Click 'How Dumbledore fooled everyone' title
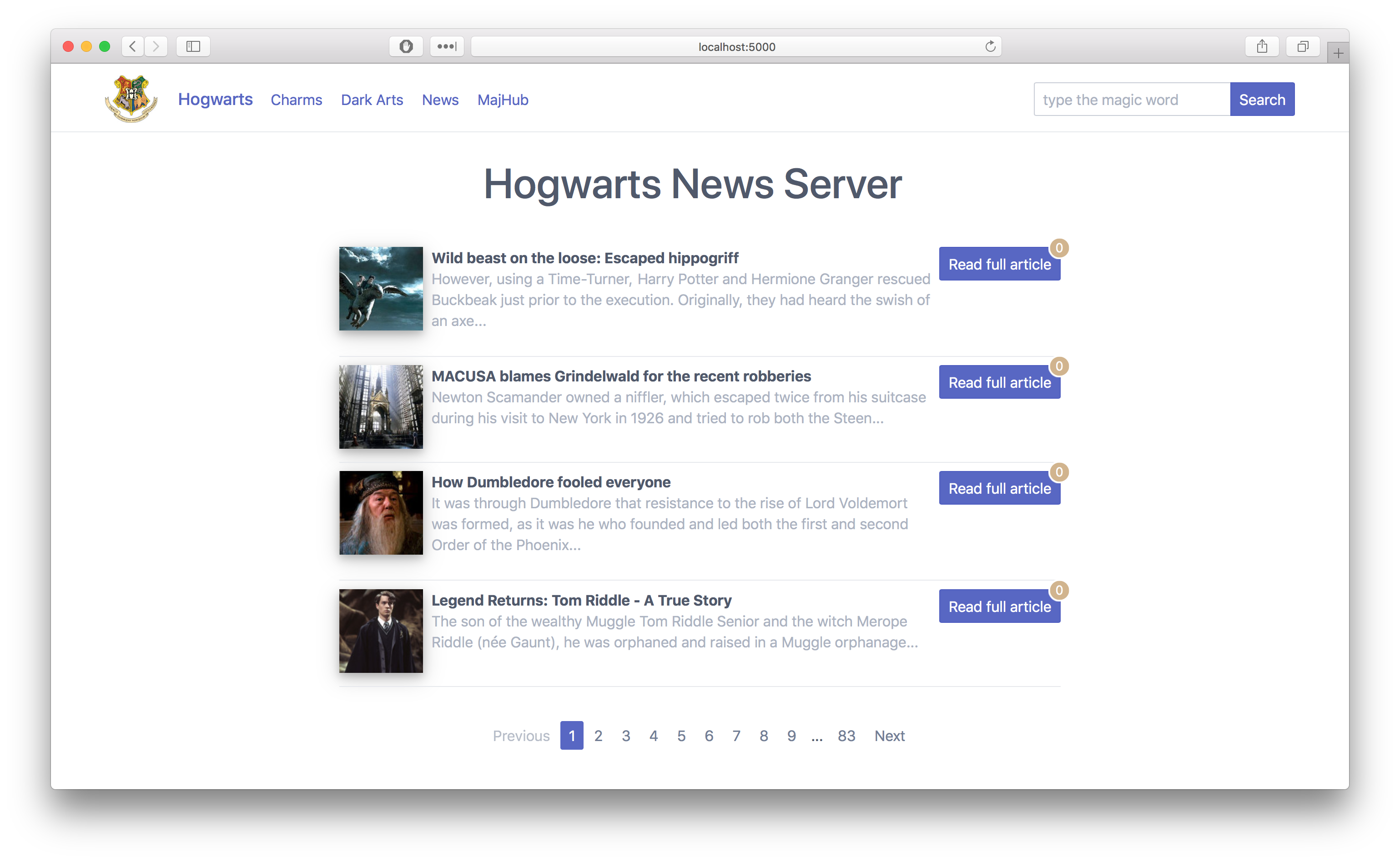Viewport: 1400px width, 862px height. pyautogui.click(x=551, y=482)
